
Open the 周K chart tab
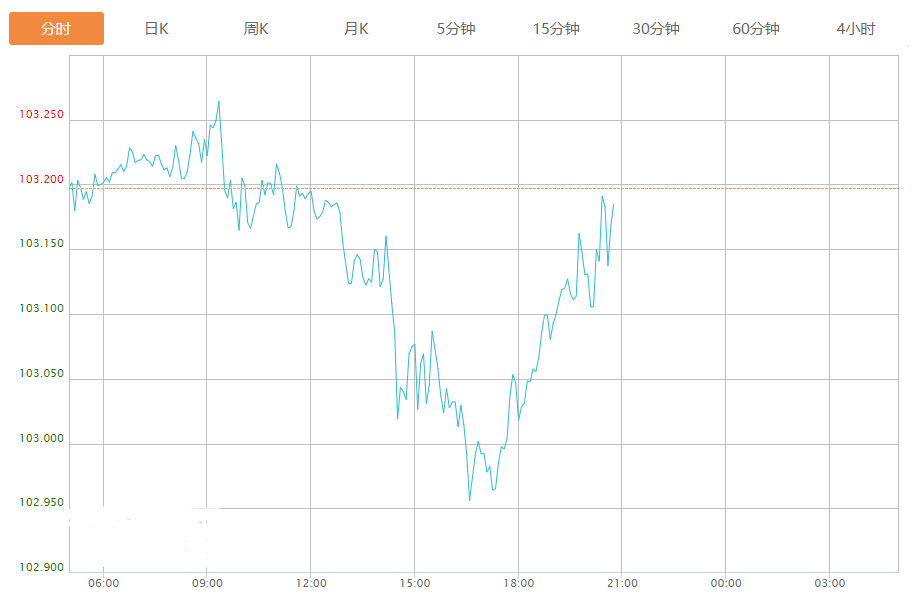(256, 29)
